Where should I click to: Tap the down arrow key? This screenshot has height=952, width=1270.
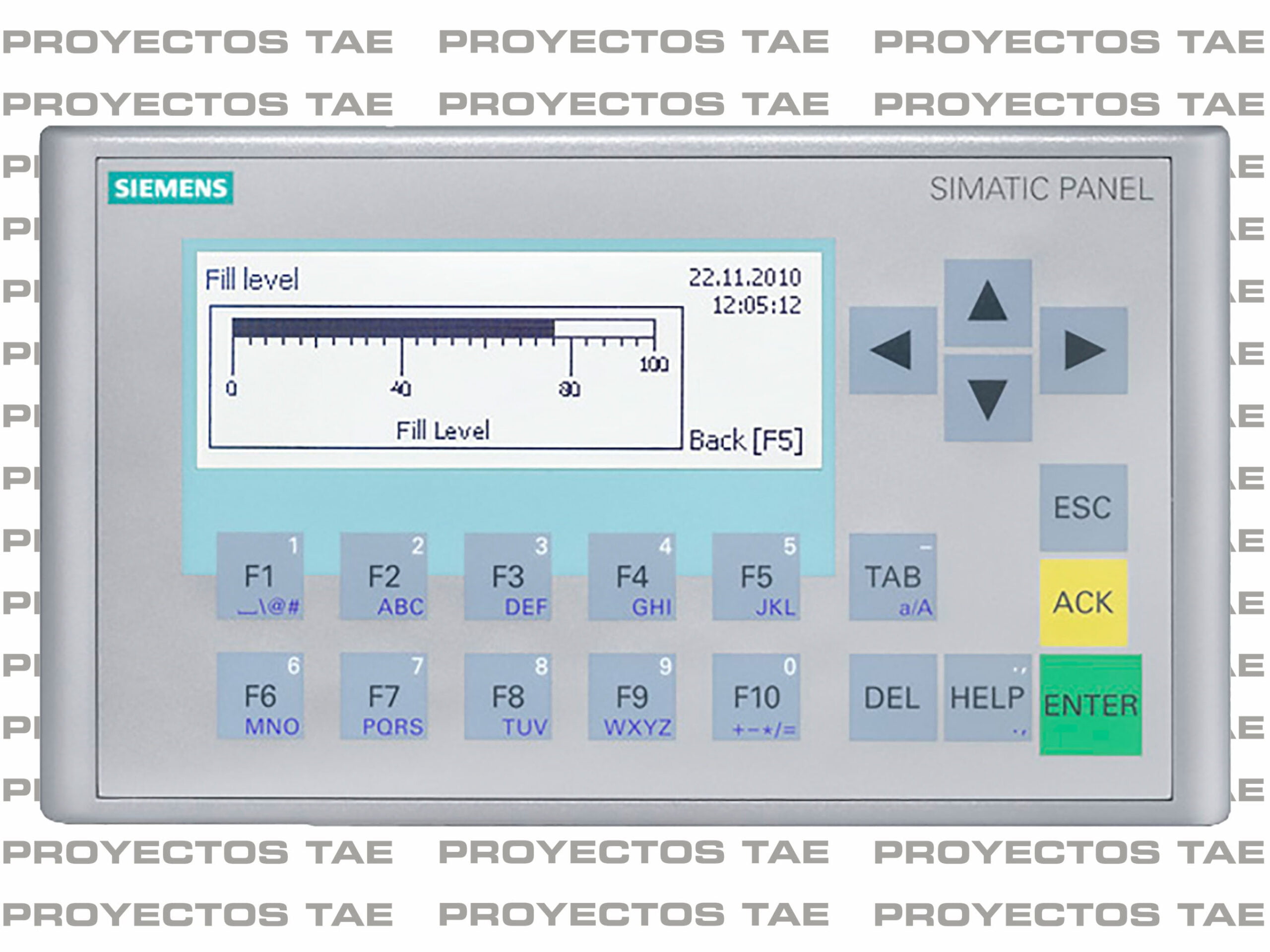[x=988, y=398]
